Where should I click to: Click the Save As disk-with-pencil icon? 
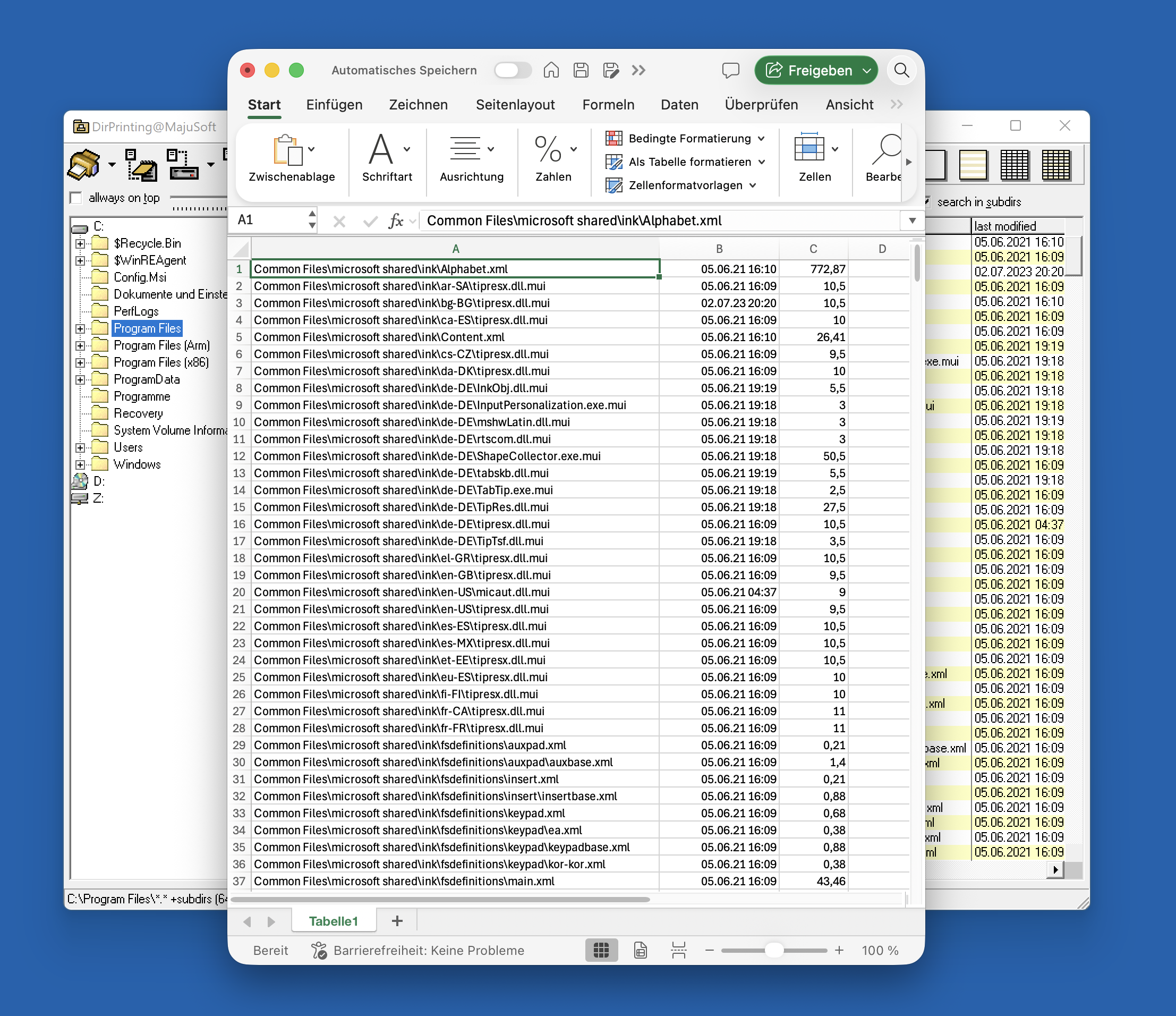tap(611, 70)
